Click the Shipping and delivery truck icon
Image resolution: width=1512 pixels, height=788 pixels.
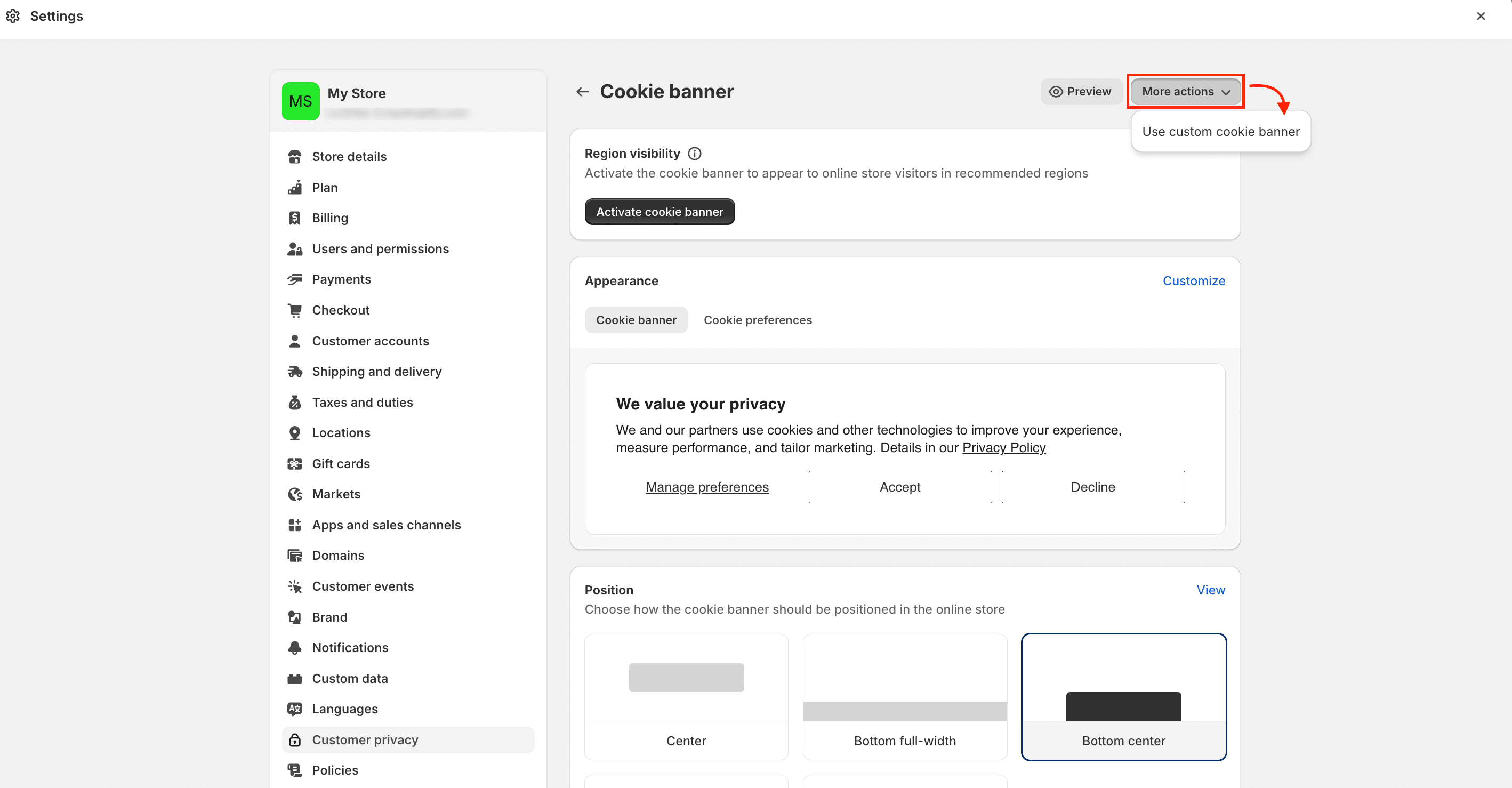pos(295,372)
